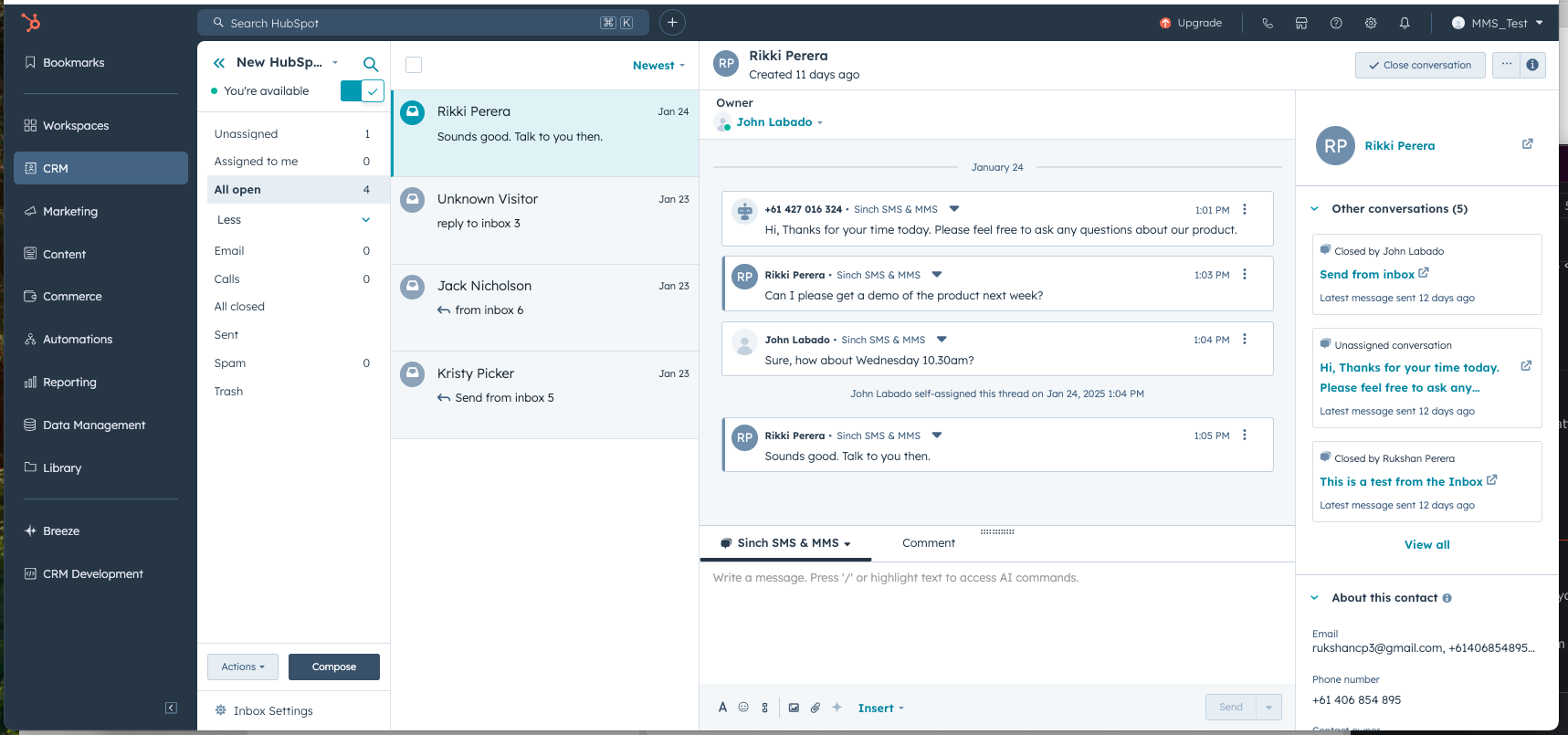Open Kristy Picker conversation
Image resolution: width=1568 pixels, height=735 pixels.
tap(545, 395)
